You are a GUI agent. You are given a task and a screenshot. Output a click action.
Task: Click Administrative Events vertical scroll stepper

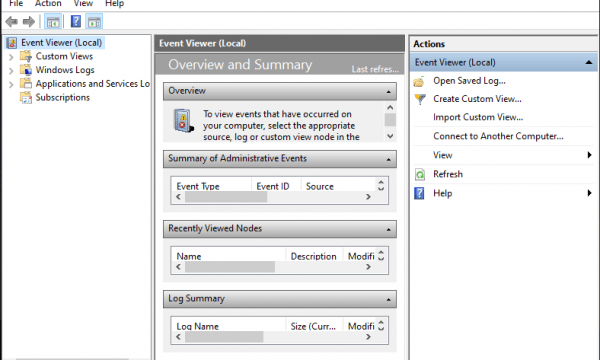coord(381,185)
